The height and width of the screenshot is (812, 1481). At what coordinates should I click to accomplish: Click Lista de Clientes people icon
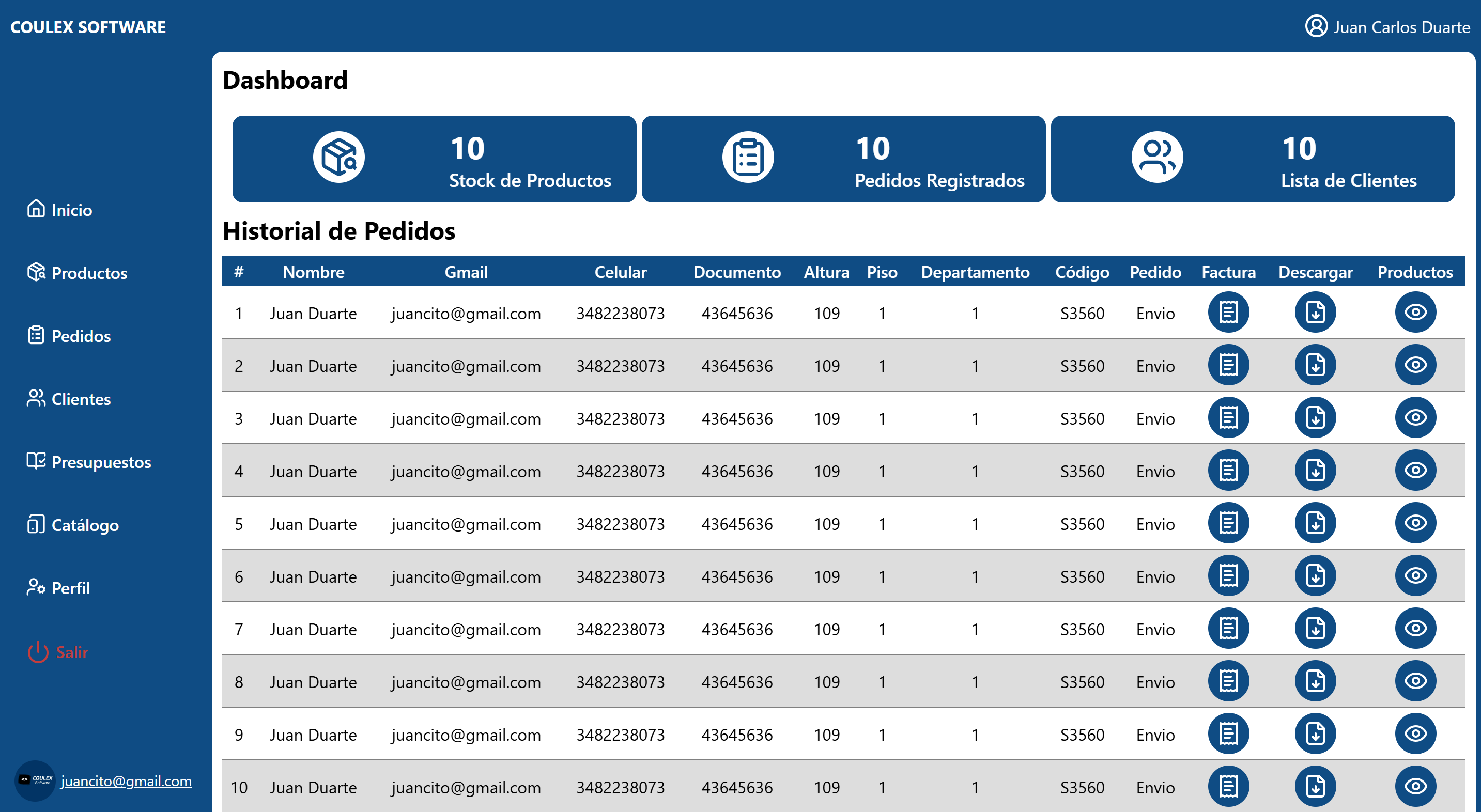(1157, 158)
